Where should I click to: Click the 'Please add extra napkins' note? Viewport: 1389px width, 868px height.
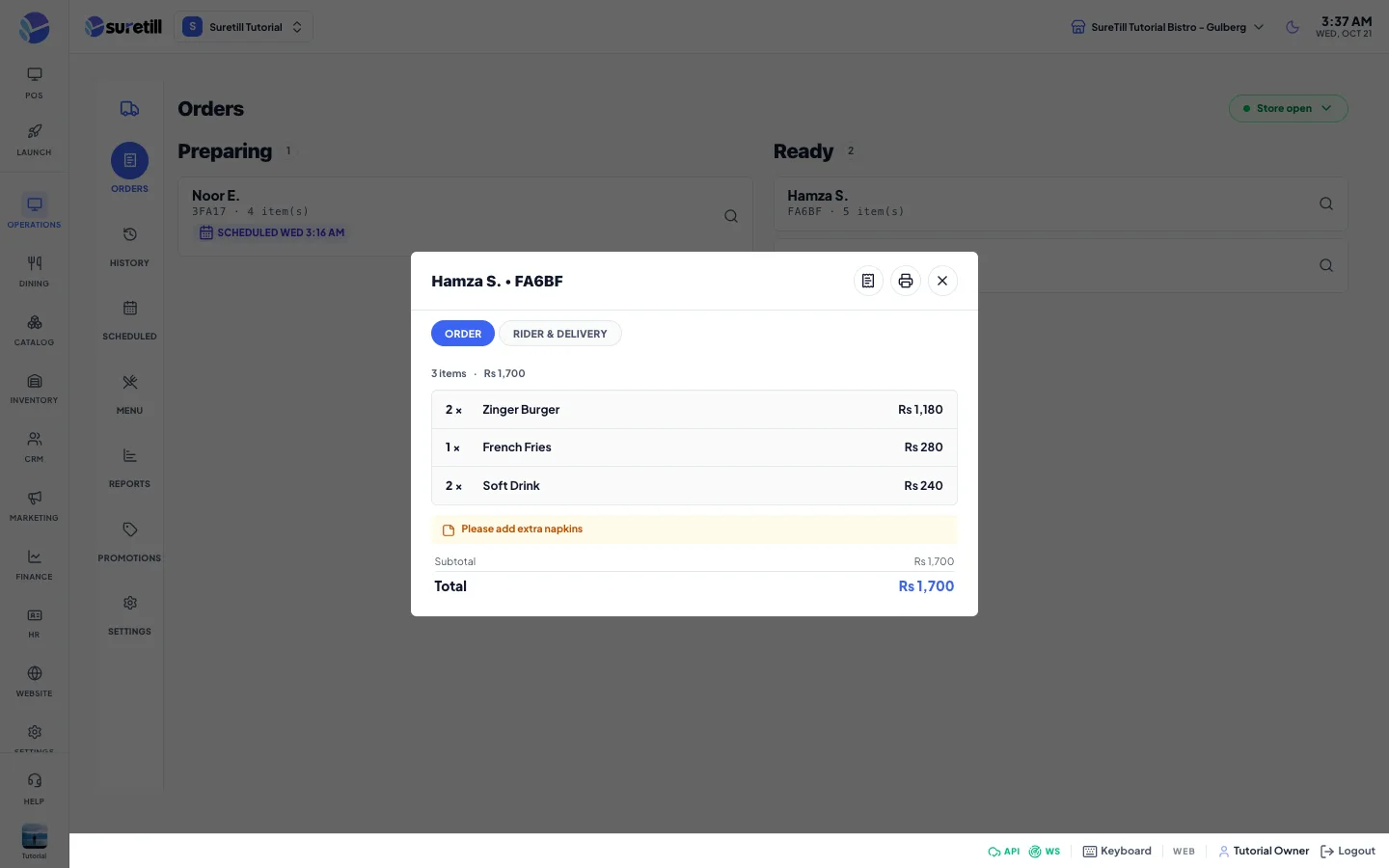[x=694, y=529]
